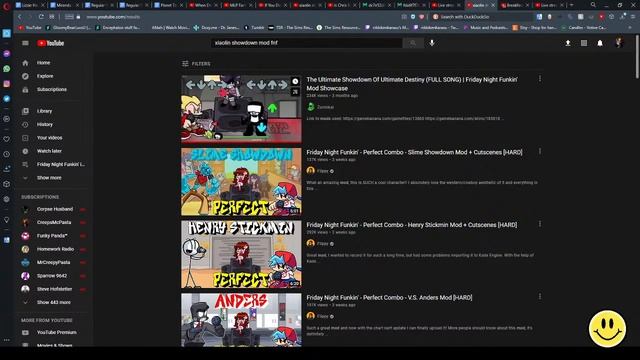The height and width of the screenshot is (360, 640).
Task: Open more options for Anders video
Action: tap(540, 297)
